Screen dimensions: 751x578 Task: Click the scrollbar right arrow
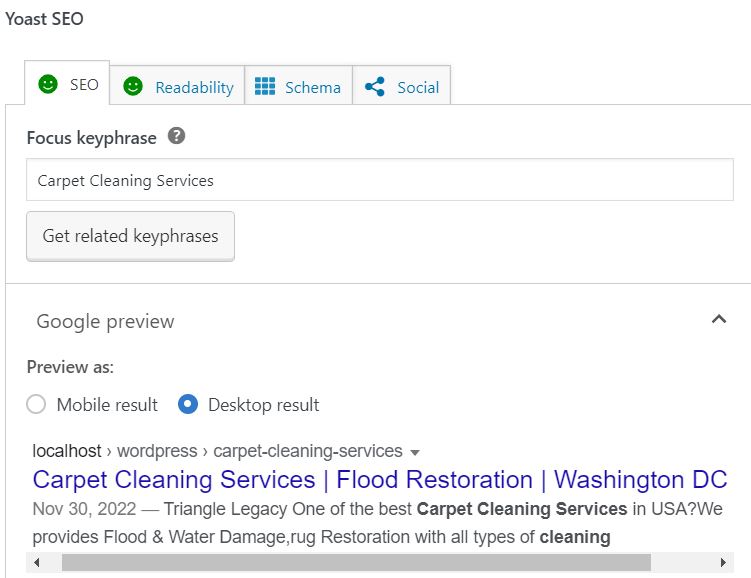tap(723, 563)
